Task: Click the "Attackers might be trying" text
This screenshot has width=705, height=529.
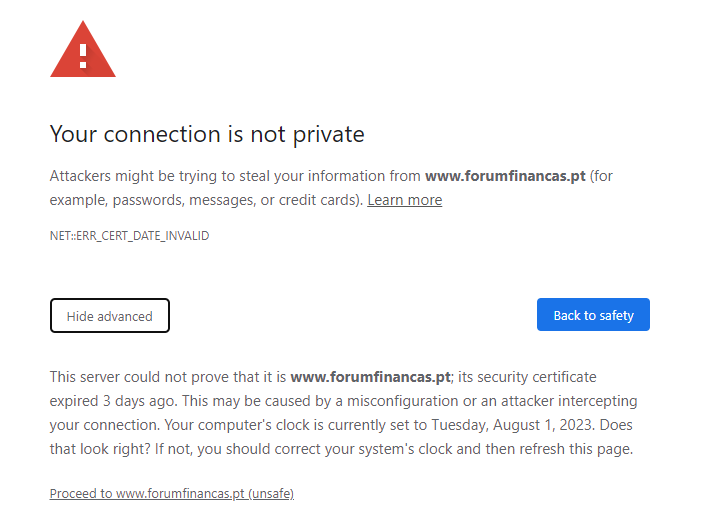Action: point(135,176)
